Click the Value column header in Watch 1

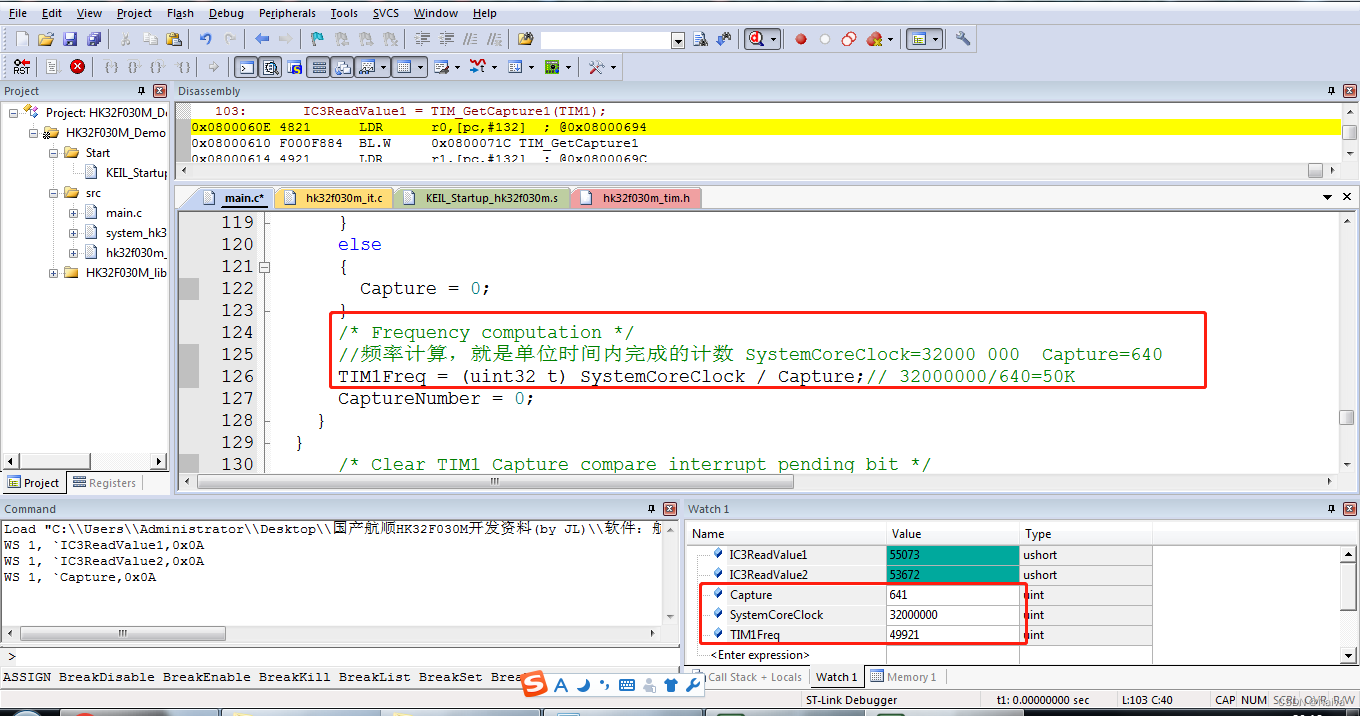click(x=953, y=534)
